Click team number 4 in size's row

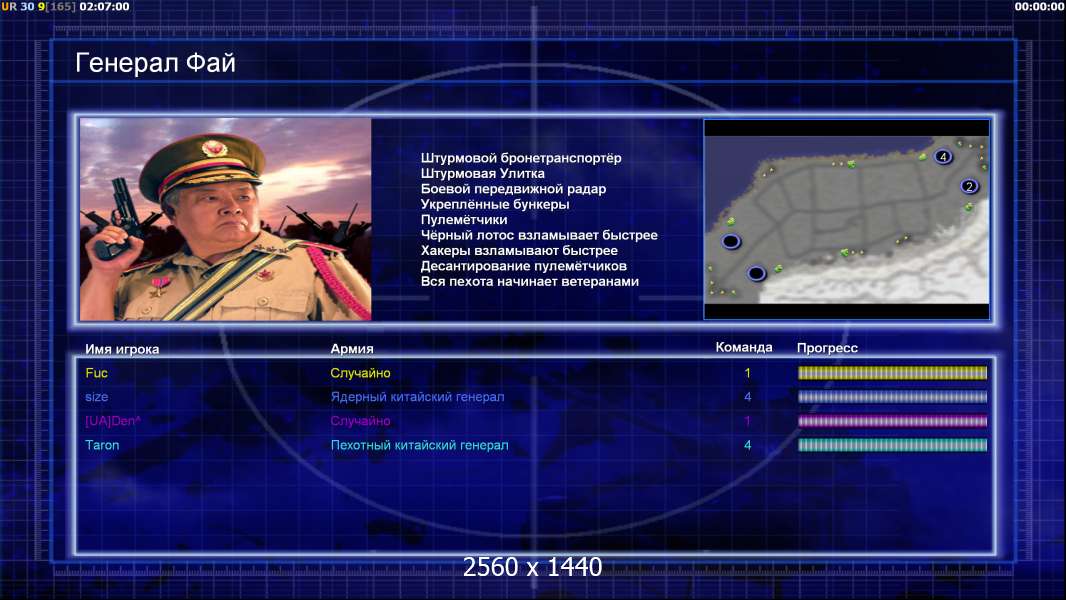click(x=747, y=397)
